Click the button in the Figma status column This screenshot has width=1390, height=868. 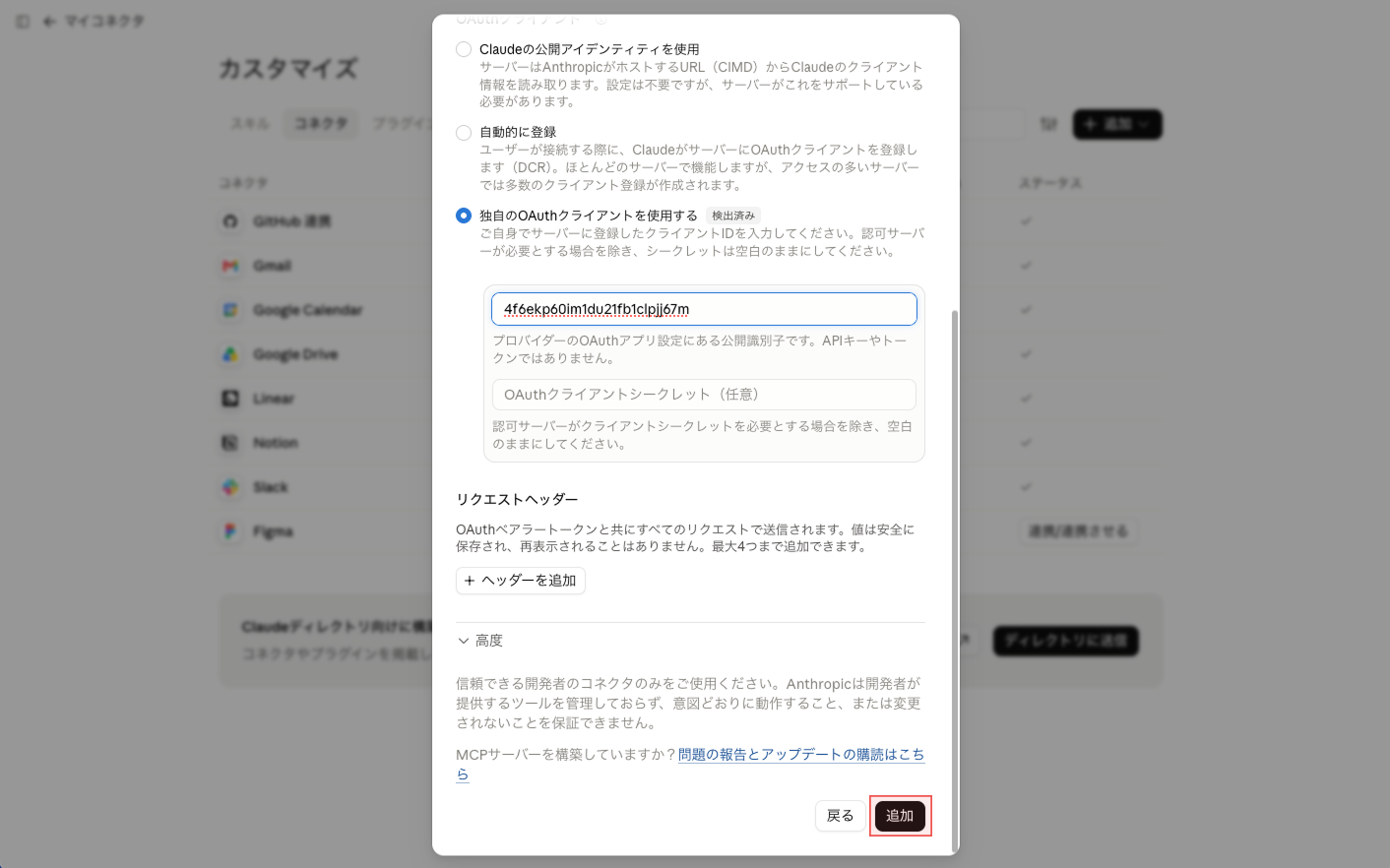pyautogui.click(x=1079, y=531)
